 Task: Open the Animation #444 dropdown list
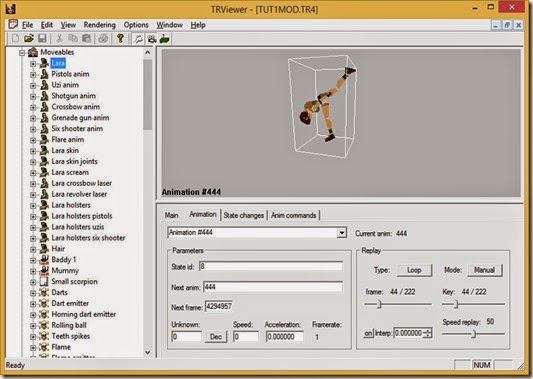(x=342, y=233)
